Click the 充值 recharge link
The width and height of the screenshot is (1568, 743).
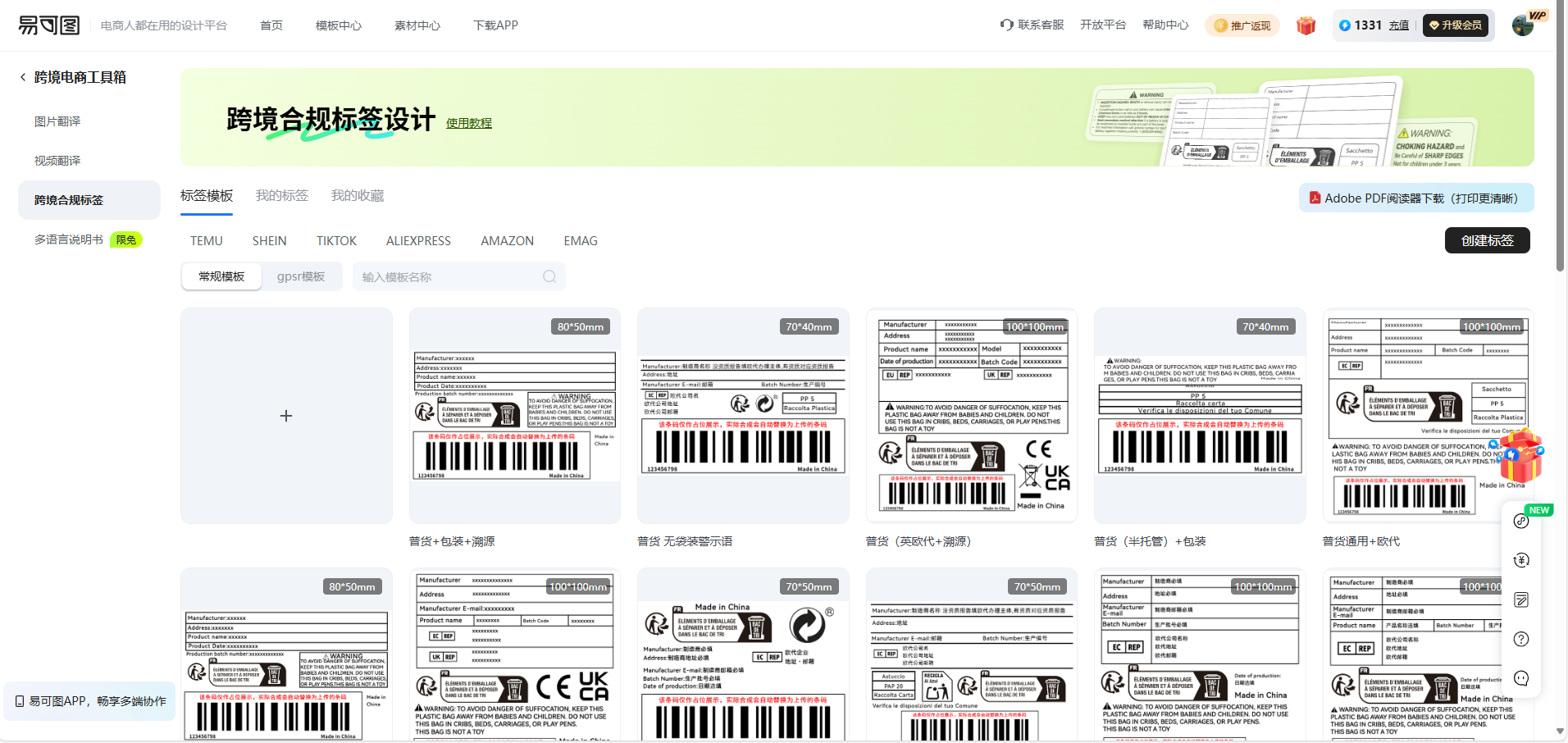1399,25
